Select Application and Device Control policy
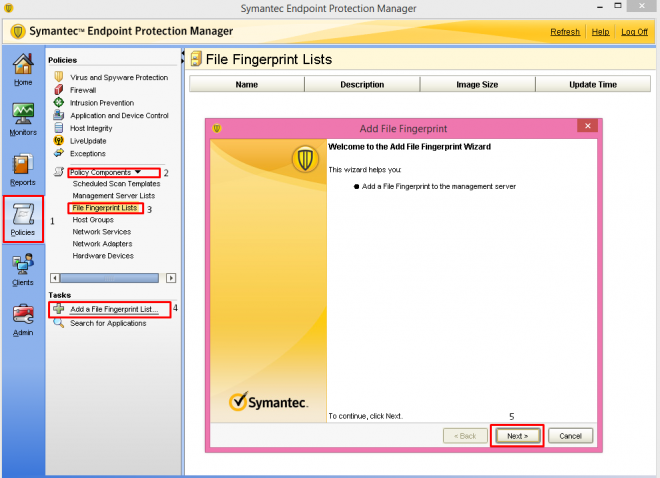This screenshot has height=478, width=660. (119, 115)
